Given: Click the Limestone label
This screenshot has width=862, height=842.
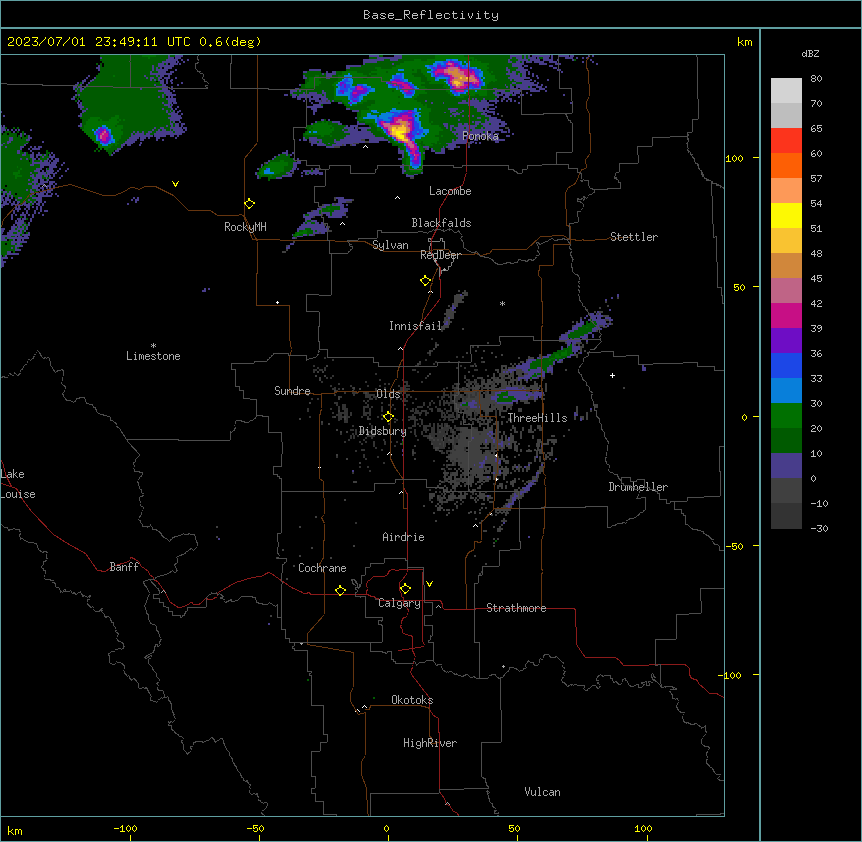Looking at the screenshot, I should pyautogui.click(x=153, y=356).
